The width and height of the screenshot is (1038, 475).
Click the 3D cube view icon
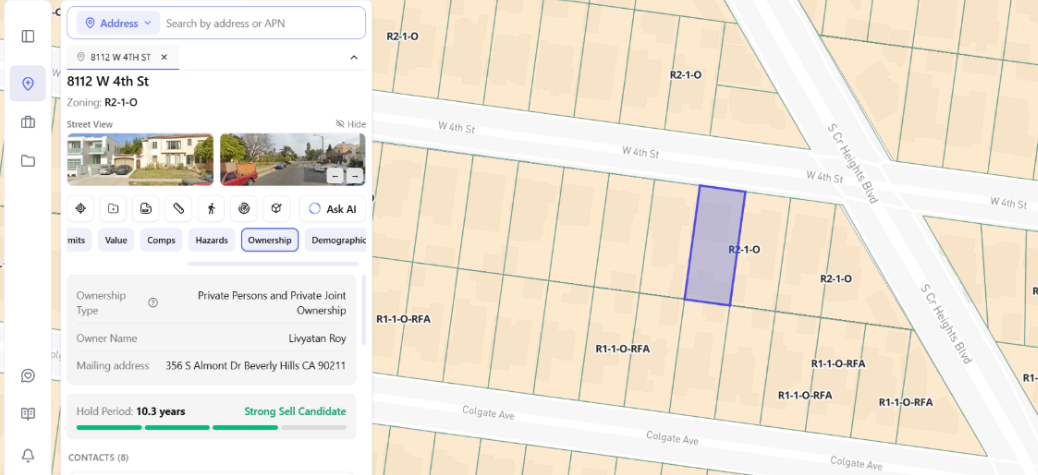[x=276, y=208]
